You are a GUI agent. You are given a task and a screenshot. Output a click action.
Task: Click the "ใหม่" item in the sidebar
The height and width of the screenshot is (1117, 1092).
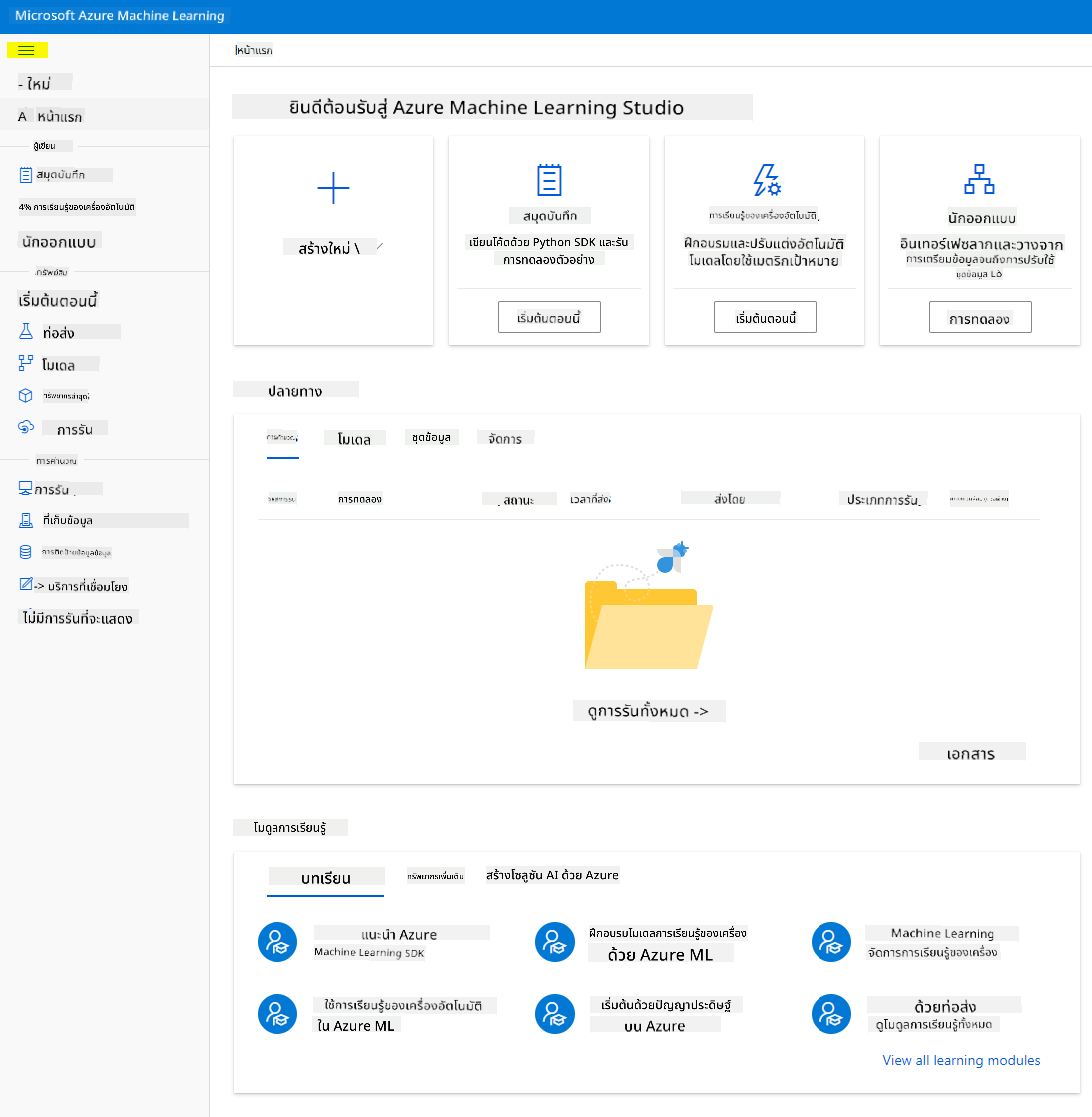click(x=39, y=83)
